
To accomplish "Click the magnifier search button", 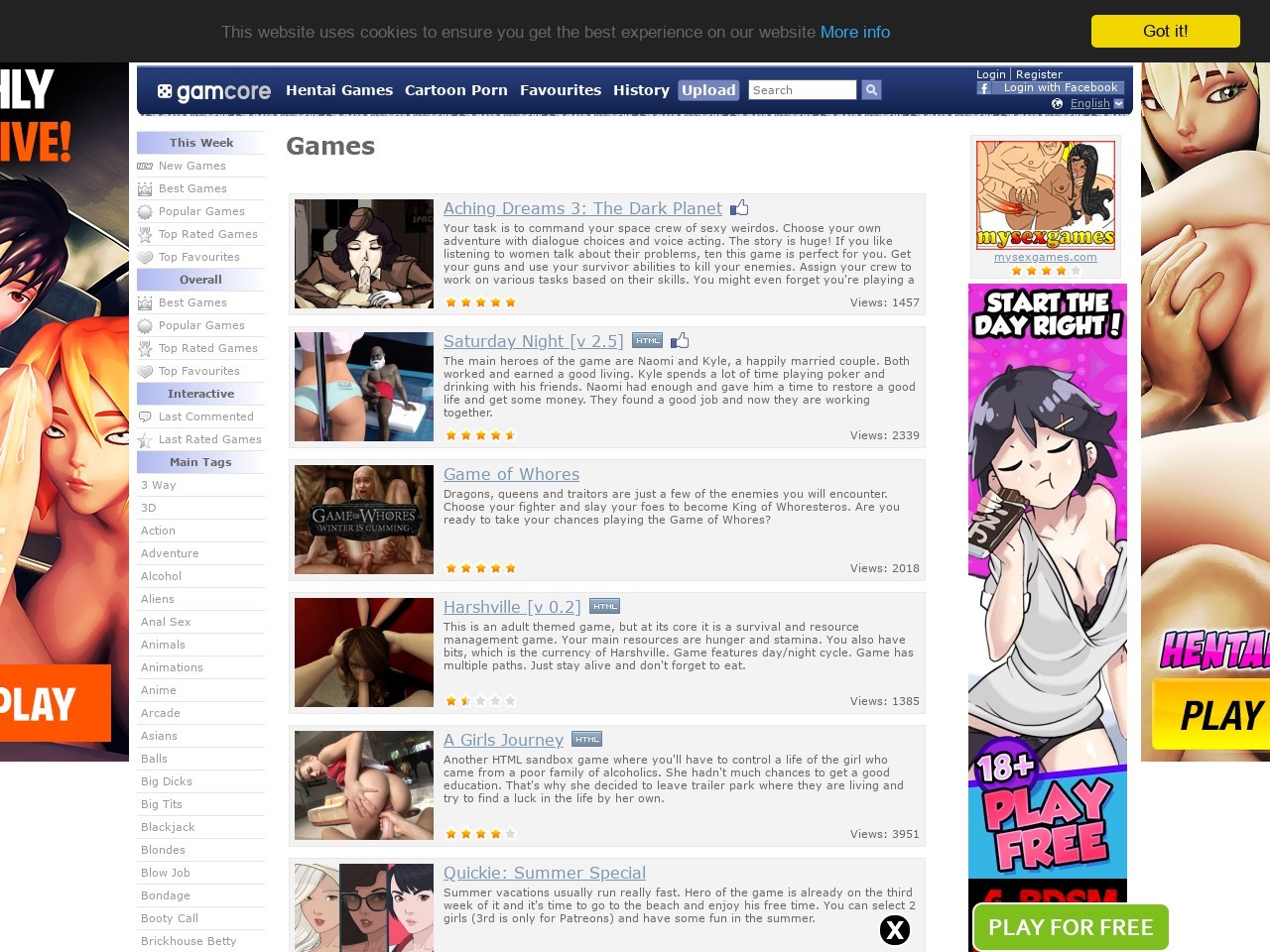I will [871, 90].
